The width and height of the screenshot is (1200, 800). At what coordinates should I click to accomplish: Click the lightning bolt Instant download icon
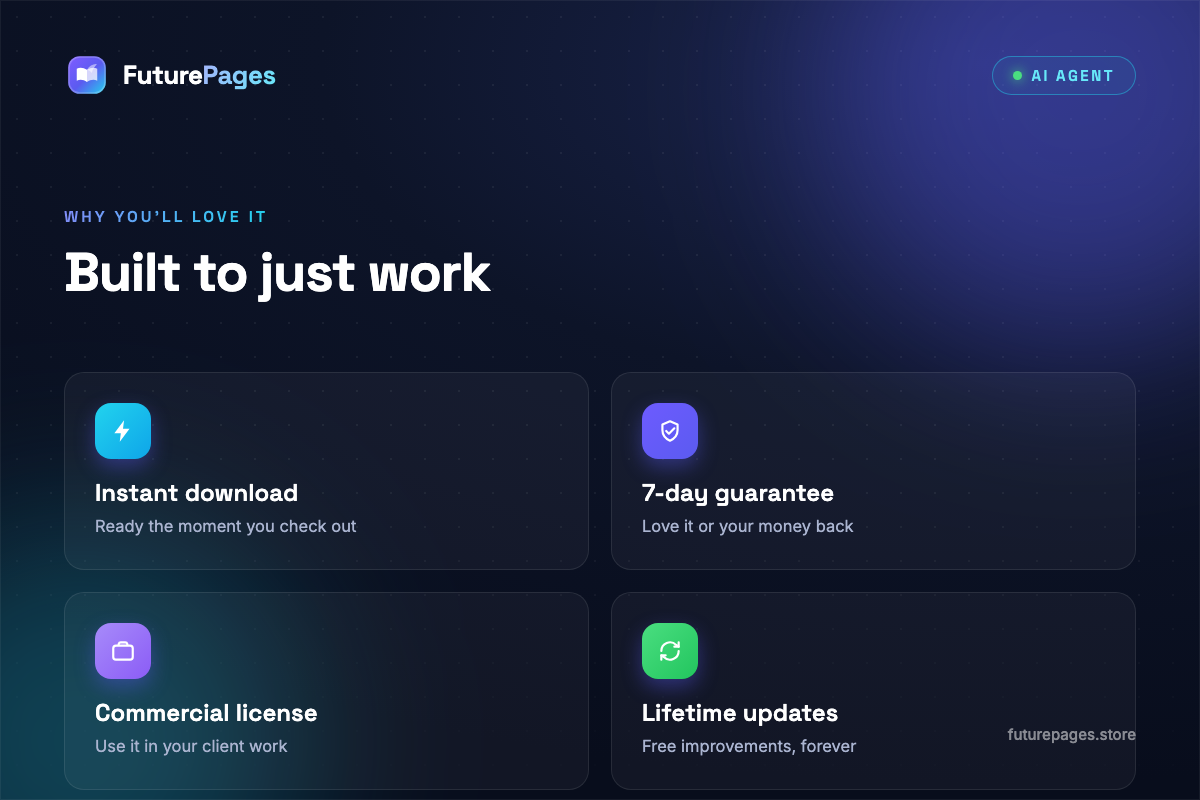[123, 431]
